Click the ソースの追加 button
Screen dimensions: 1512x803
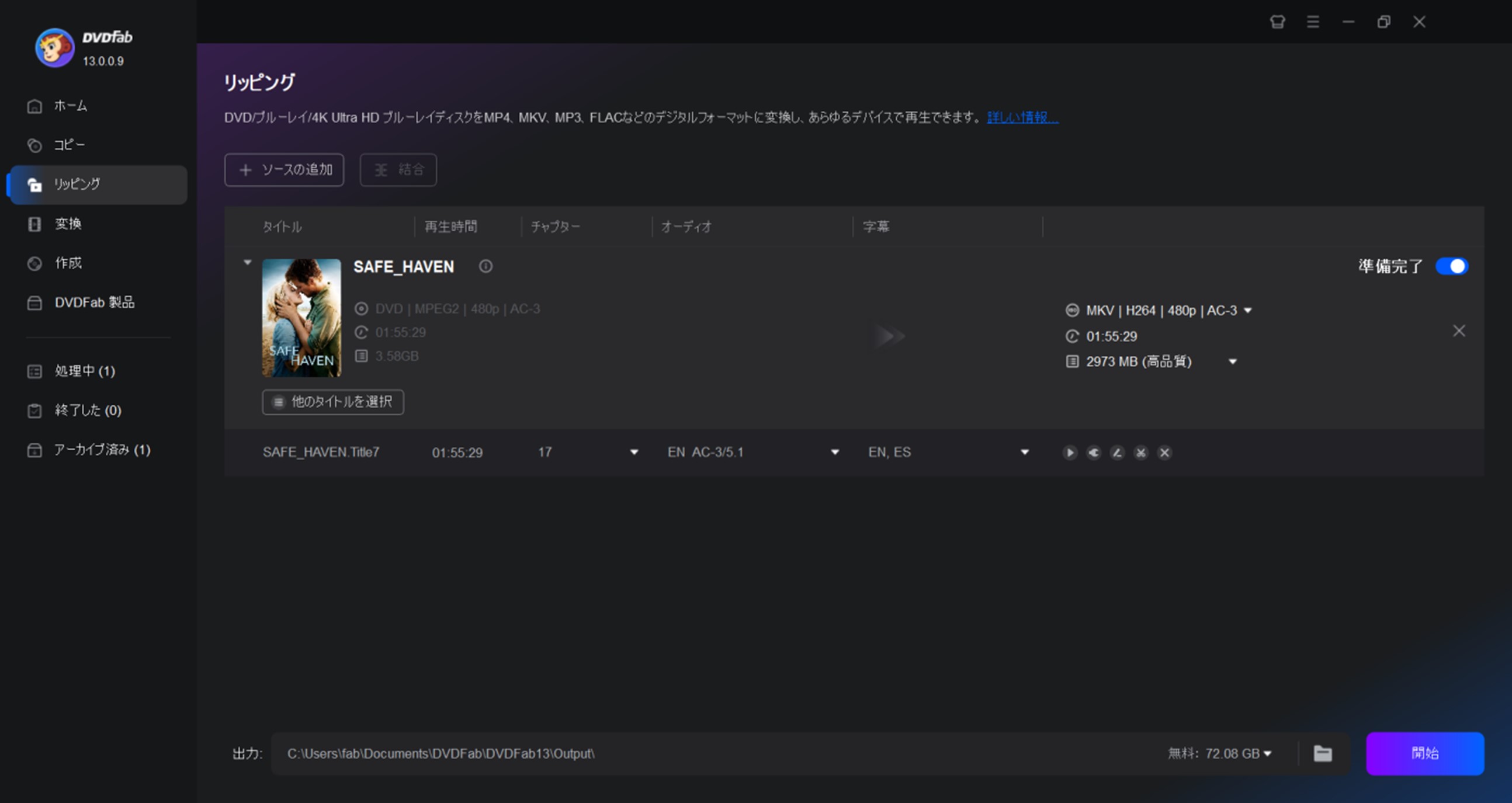pyautogui.click(x=284, y=170)
